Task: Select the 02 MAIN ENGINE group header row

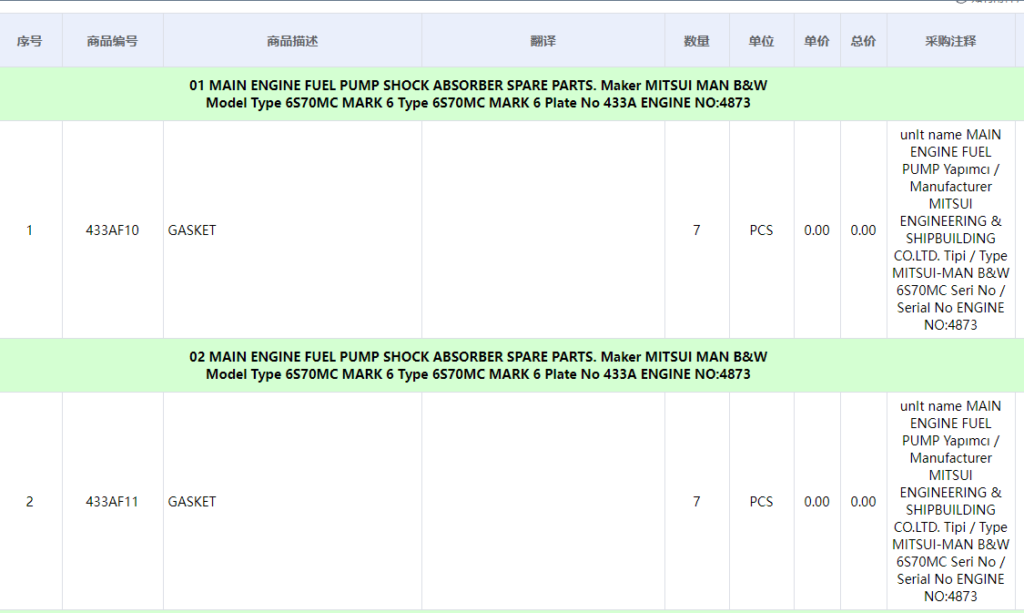Action: [x=478, y=365]
